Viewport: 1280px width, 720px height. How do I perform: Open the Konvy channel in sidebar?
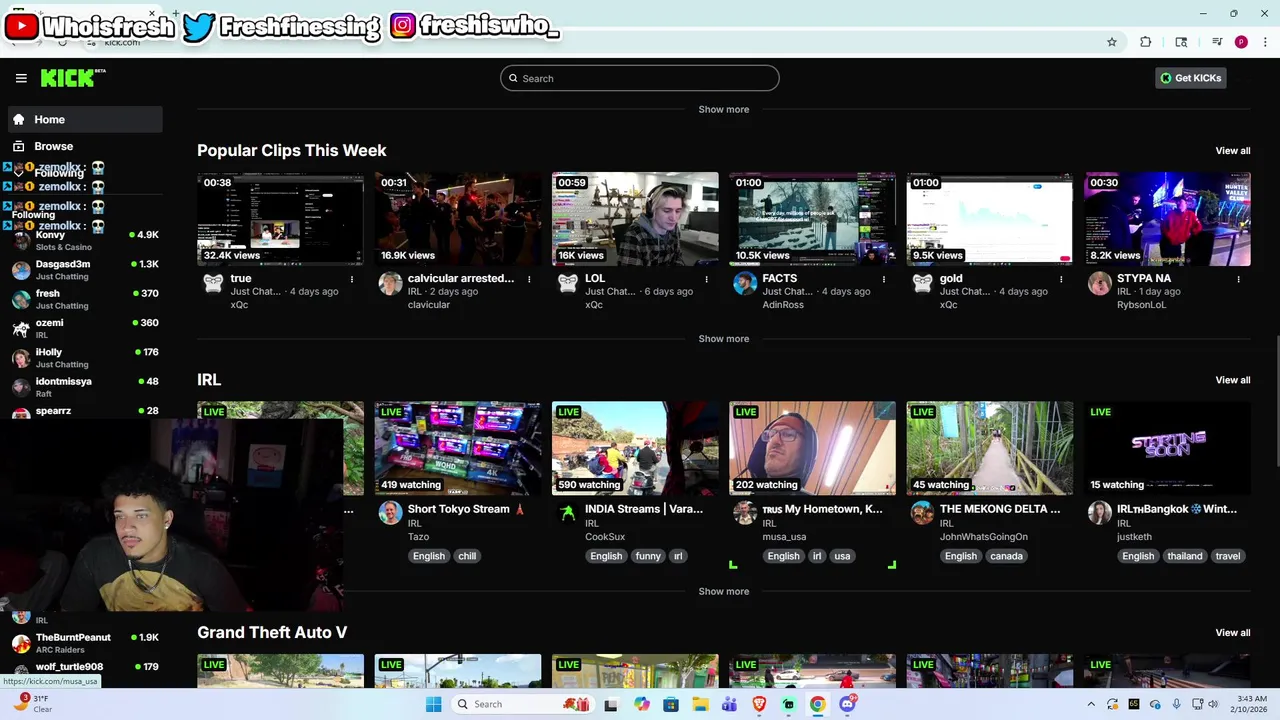pos(85,240)
